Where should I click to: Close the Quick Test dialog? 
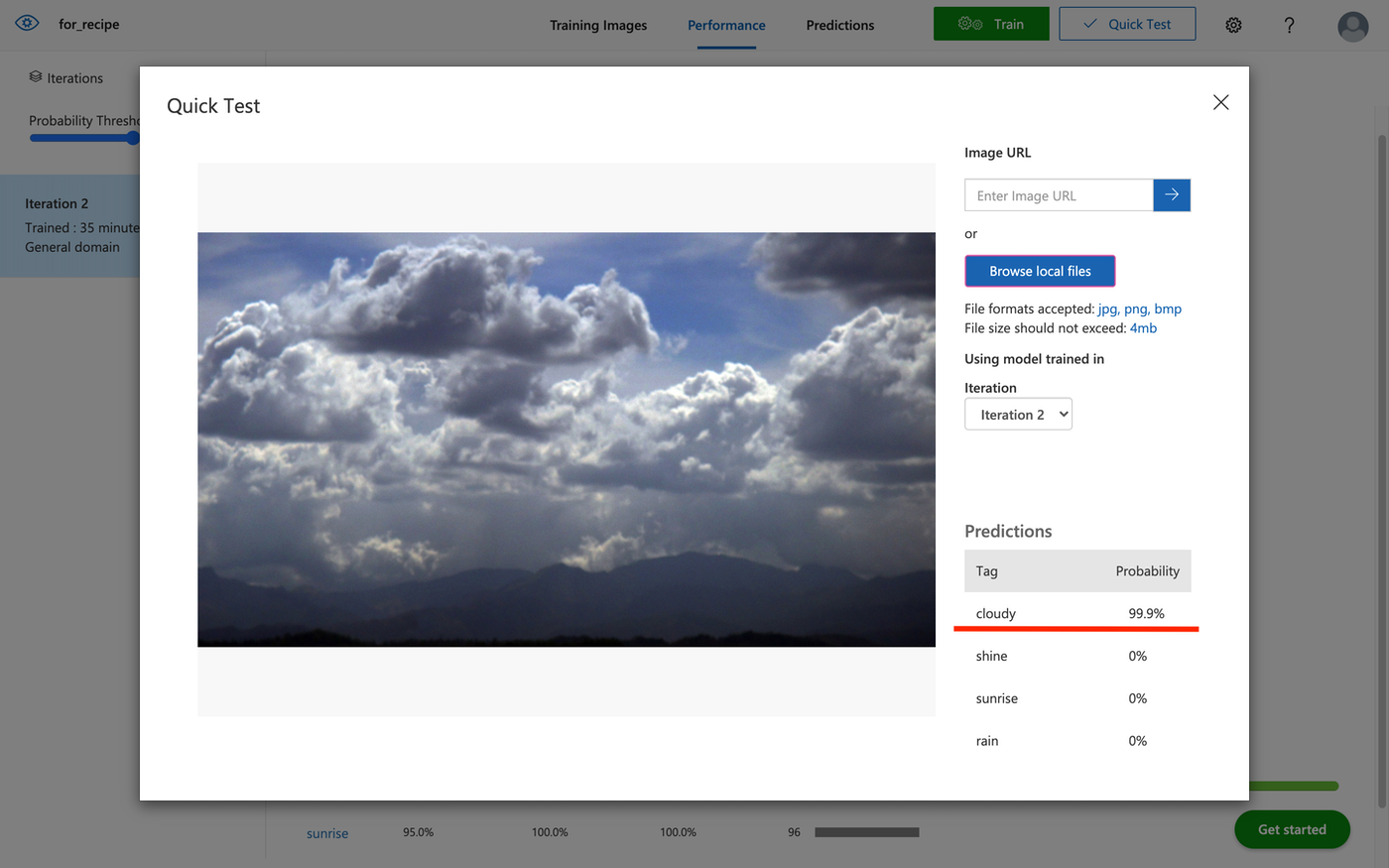1220,103
